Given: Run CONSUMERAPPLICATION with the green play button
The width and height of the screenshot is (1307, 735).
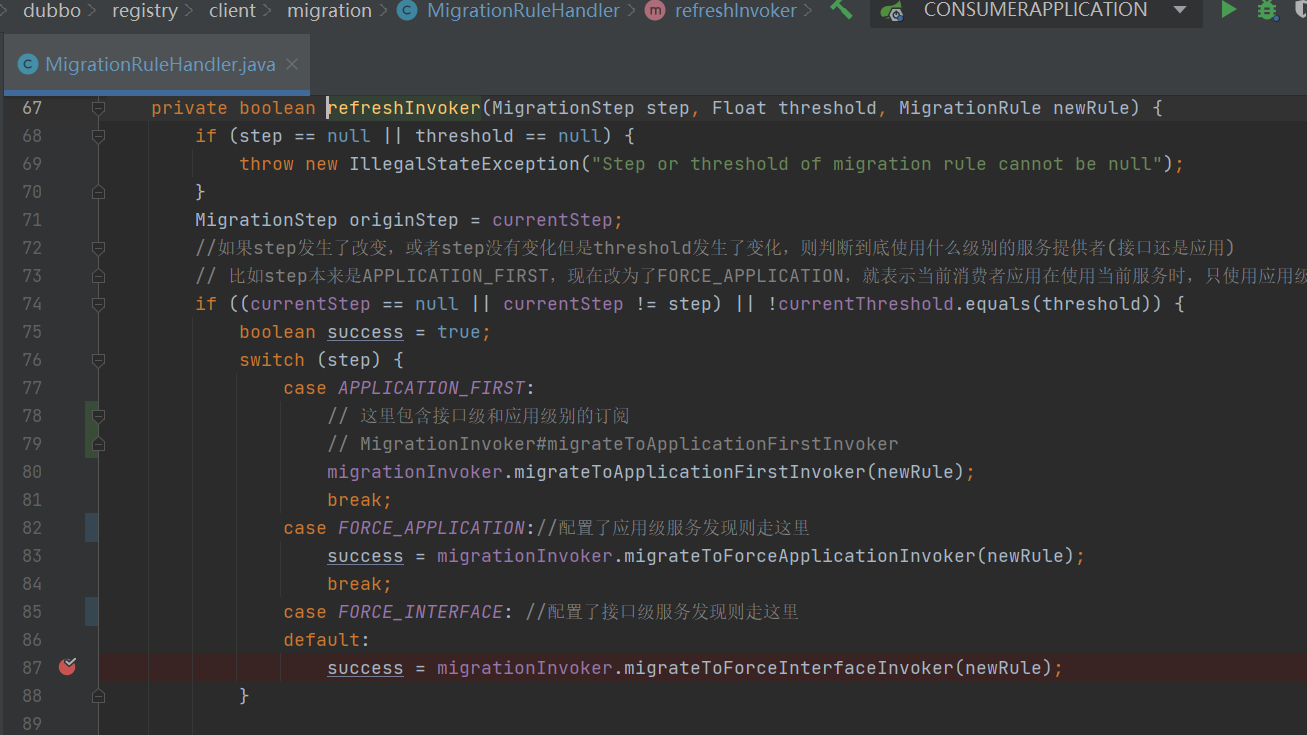Looking at the screenshot, I should 1228,10.
